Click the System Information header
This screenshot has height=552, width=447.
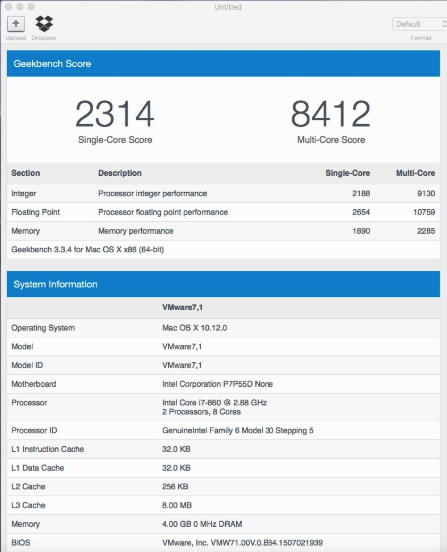click(223, 284)
